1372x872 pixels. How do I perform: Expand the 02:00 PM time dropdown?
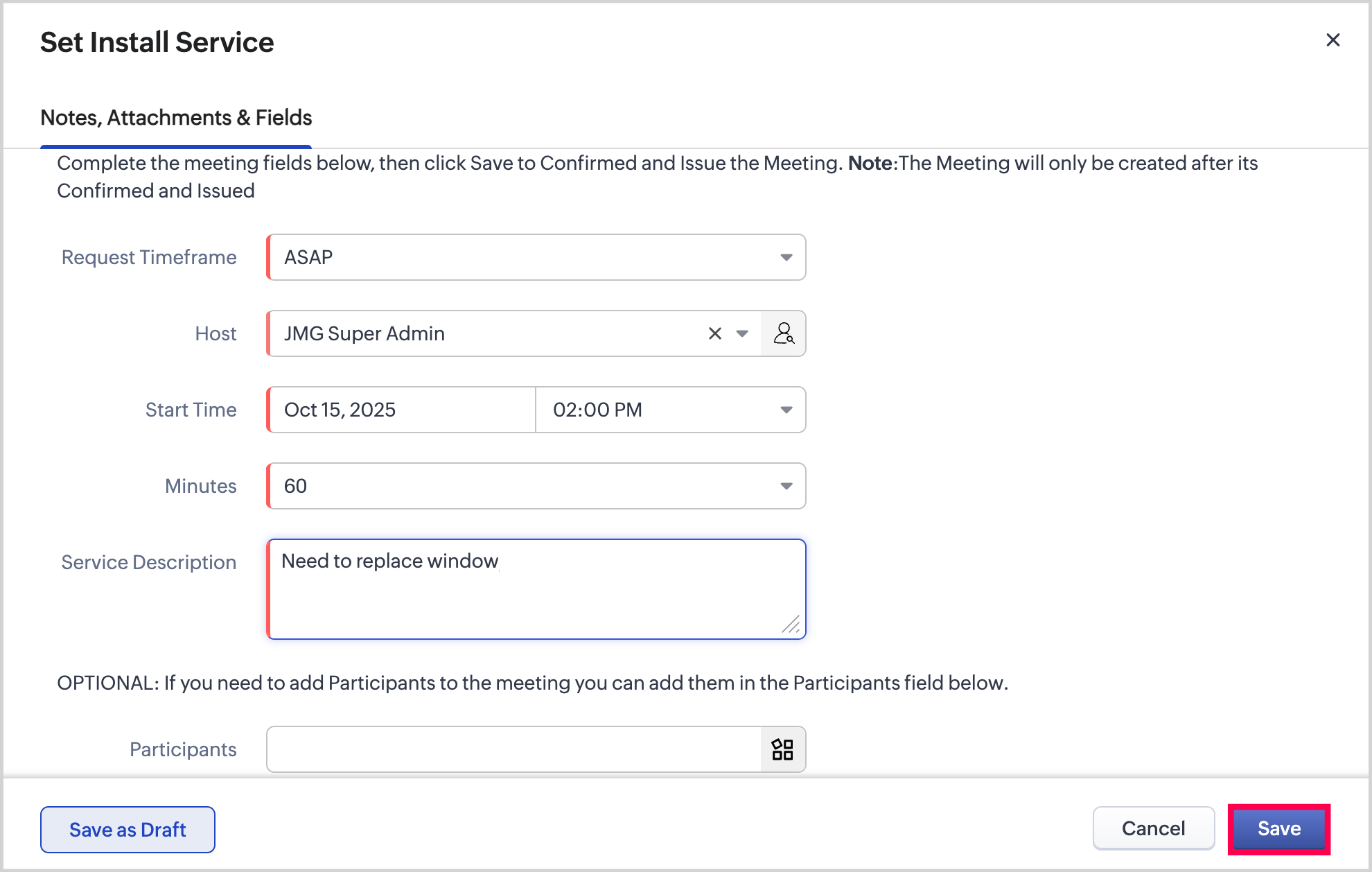click(x=786, y=410)
